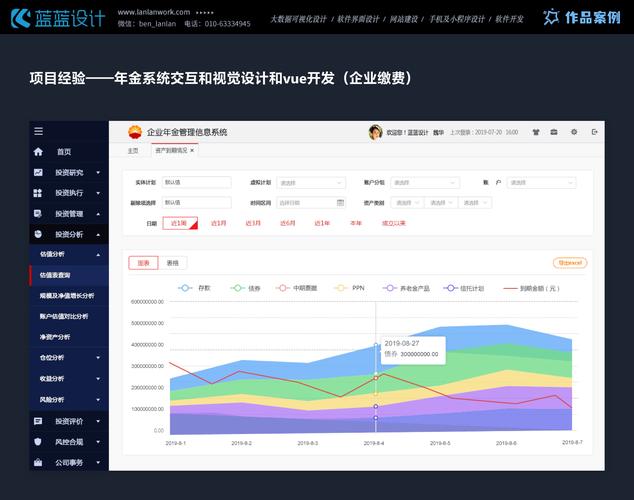Image resolution: width=634 pixels, height=500 pixels.
Task: Click the briefcase icon in top header
Action: pos(554,132)
